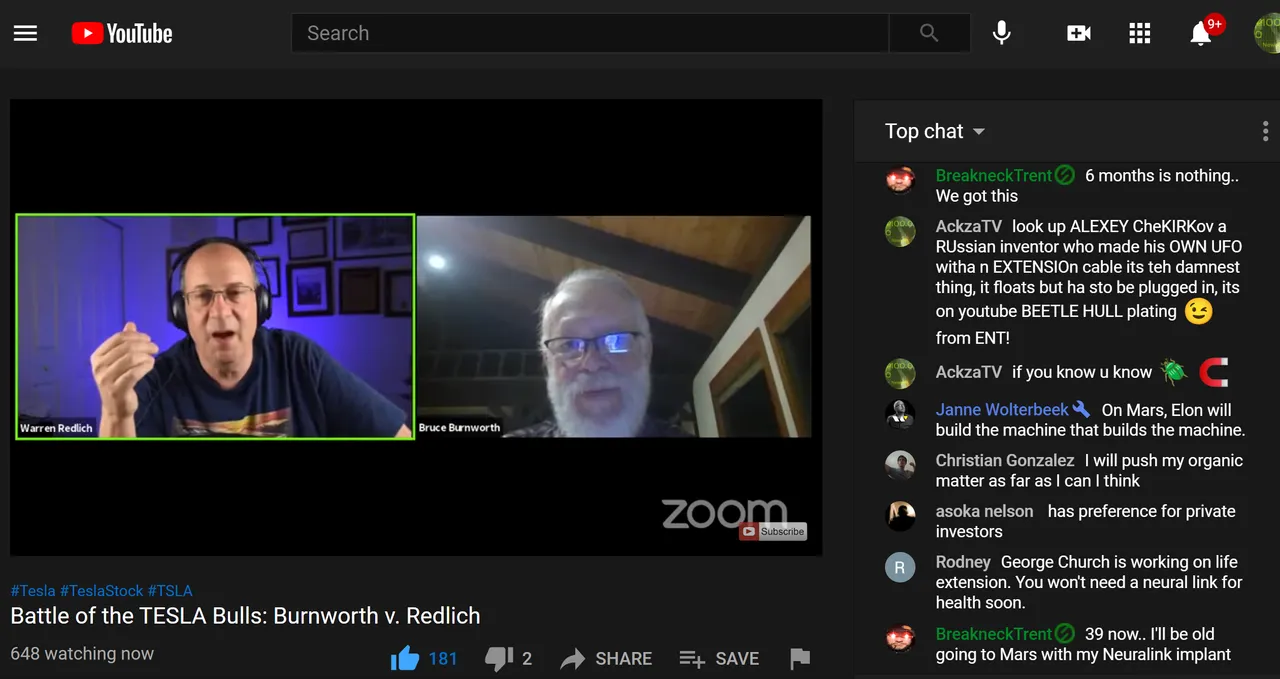This screenshot has height=679, width=1280.
Task: Click moderator wrench beside Janne Wolterbeek
Action: [1081, 409]
